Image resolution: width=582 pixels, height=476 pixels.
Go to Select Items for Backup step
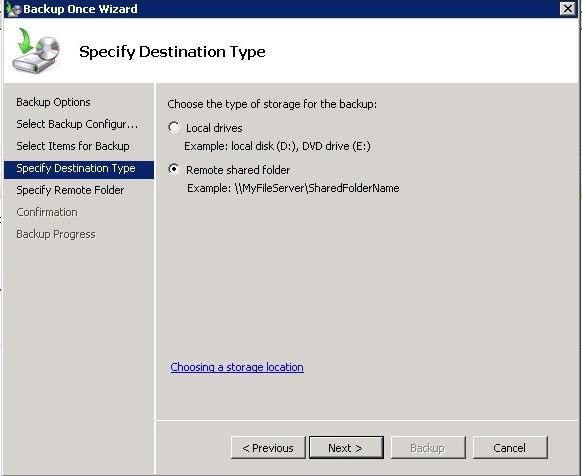73,146
